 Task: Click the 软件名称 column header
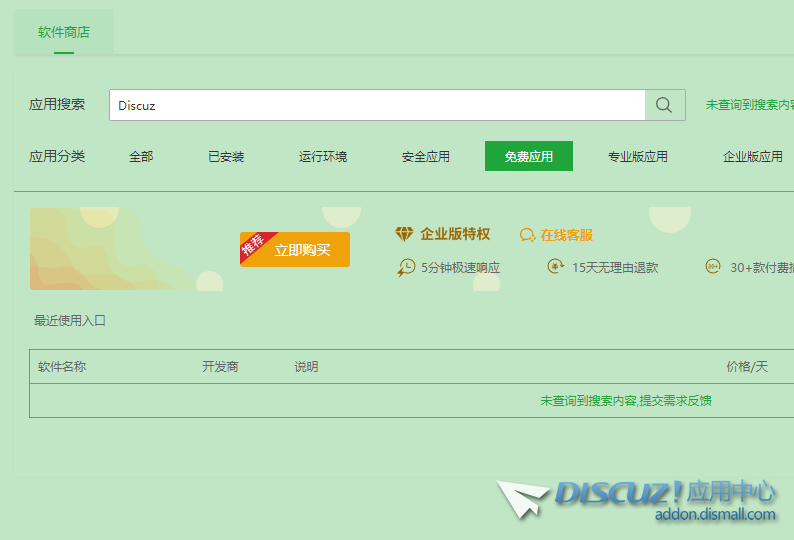62,367
